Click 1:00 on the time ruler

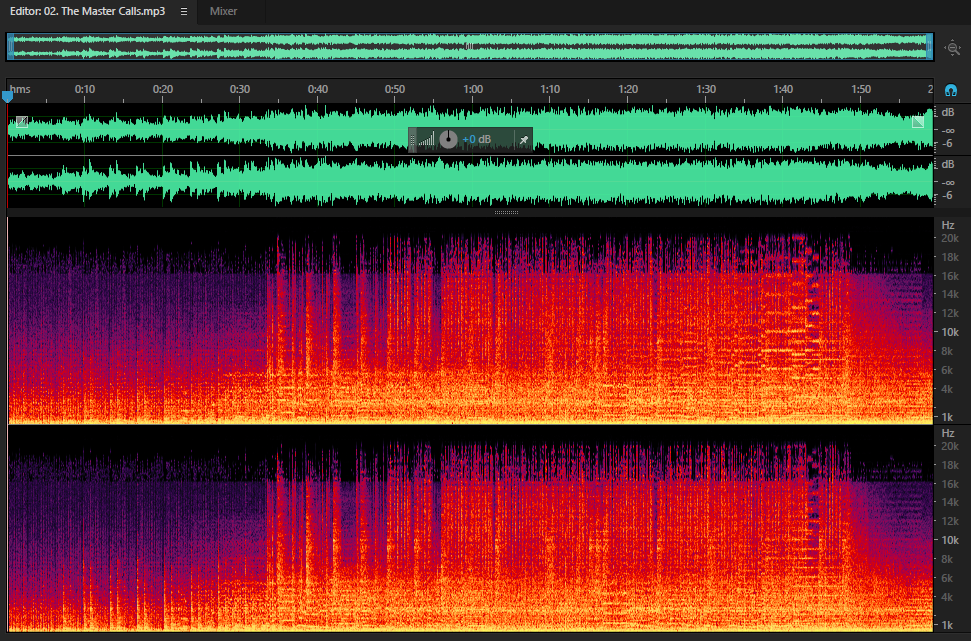[473, 89]
